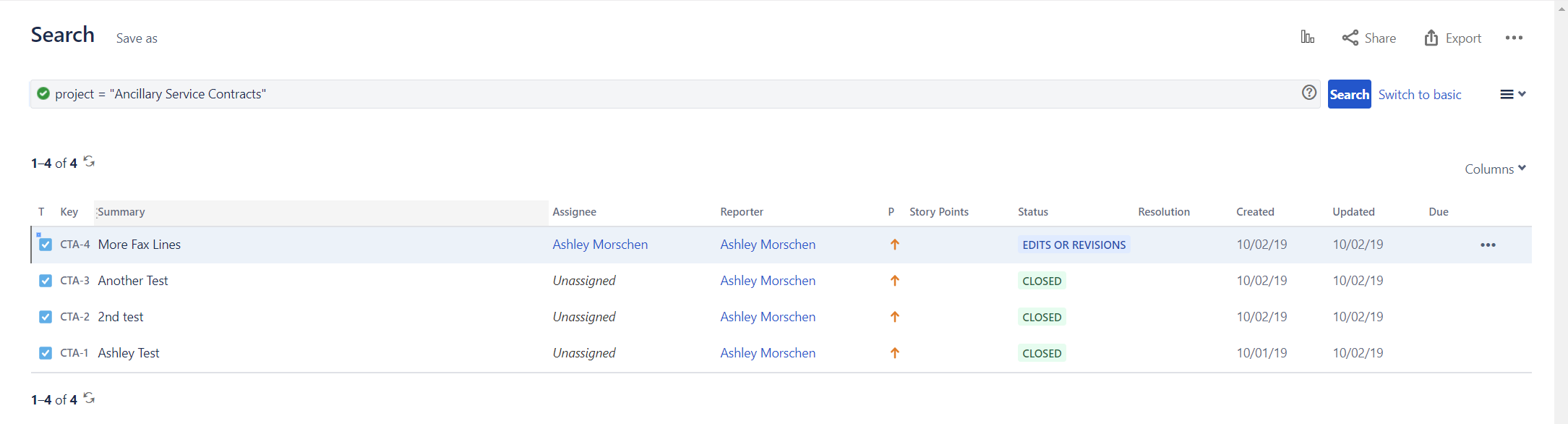Image resolution: width=1568 pixels, height=424 pixels.
Task: Open the chart view icon
Action: pyautogui.click(x=1307, y=38)
